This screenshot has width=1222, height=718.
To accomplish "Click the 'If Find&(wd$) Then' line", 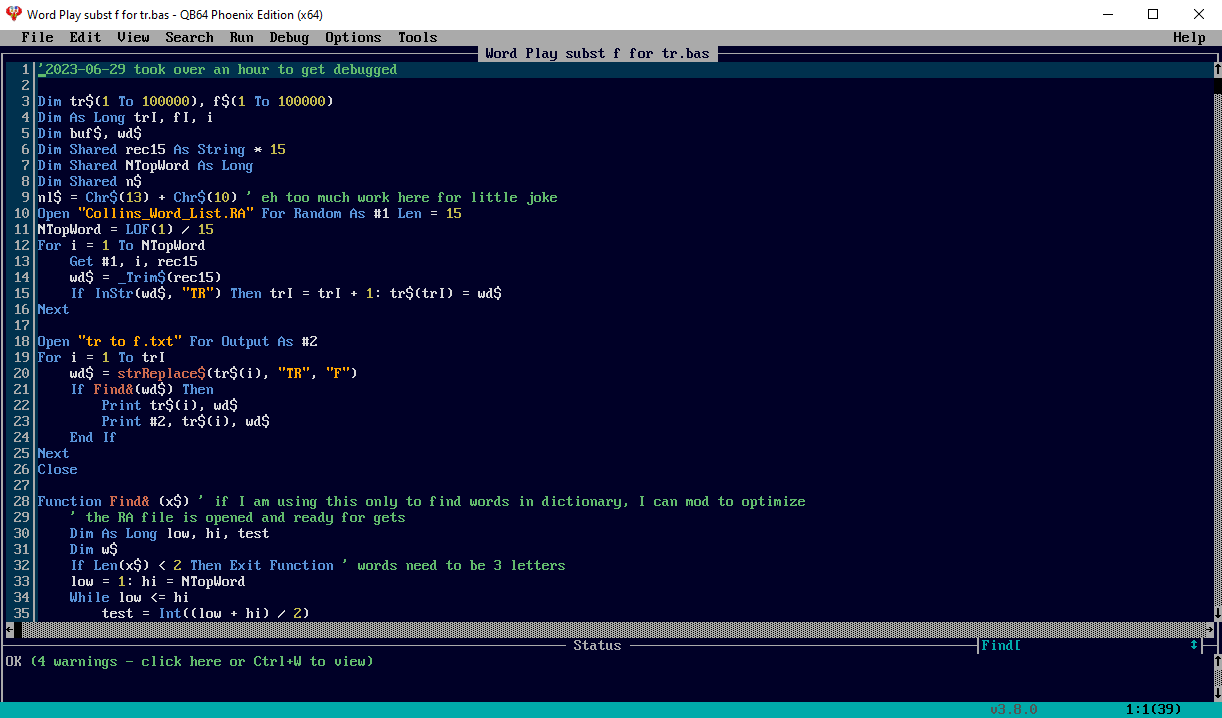I will pos(141,390).
